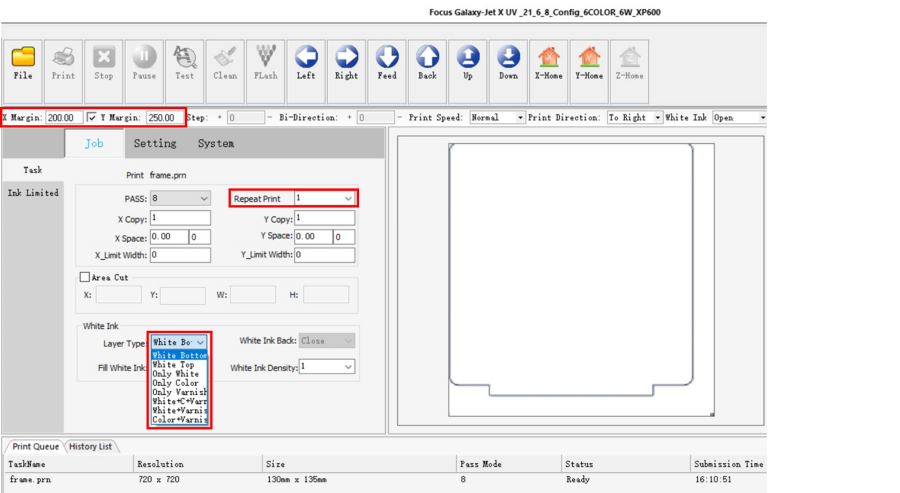Open the Task side tab
900x493 pixels.
[33, 170]
